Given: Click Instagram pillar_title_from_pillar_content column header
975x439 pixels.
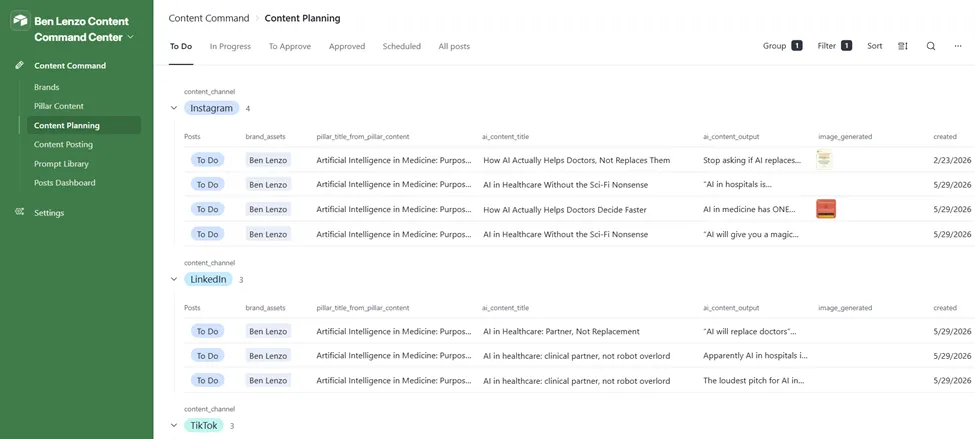Looking at the screenshot, I should click(363, 136).
